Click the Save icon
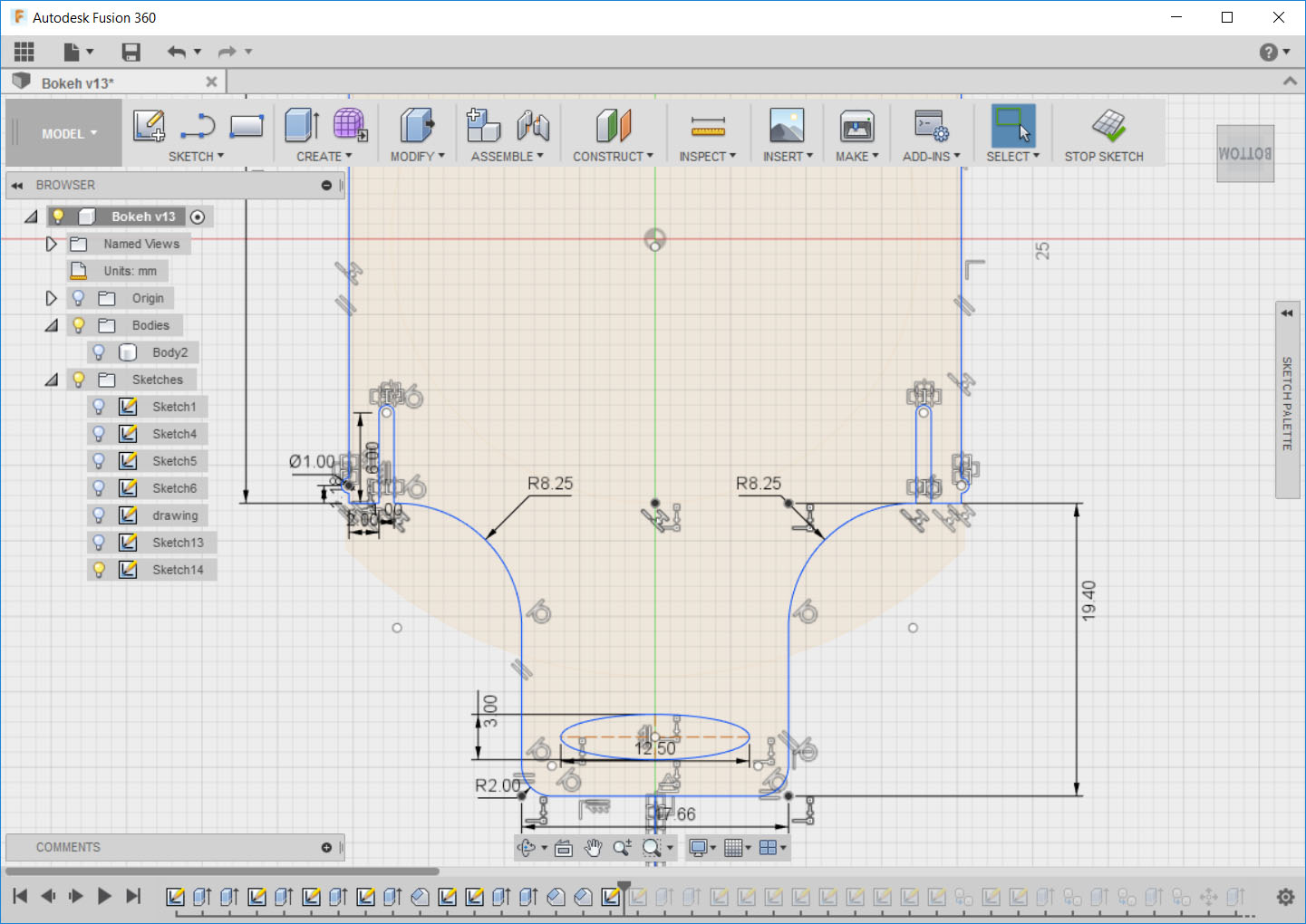Image resolution: width=1306 pixels, height=924 pixels. (x=131, y=52)
